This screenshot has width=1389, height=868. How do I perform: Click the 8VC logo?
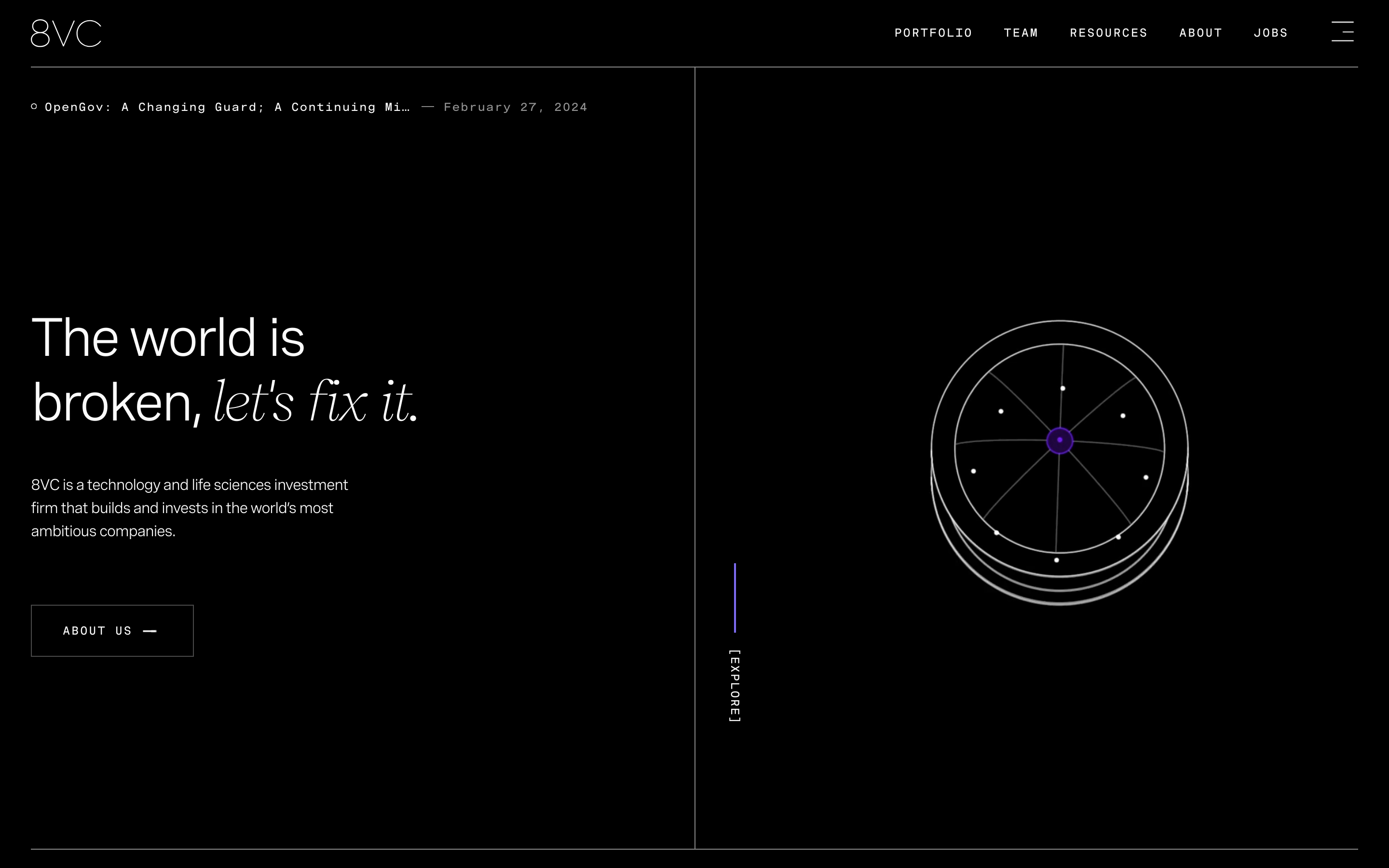point(66,33)
